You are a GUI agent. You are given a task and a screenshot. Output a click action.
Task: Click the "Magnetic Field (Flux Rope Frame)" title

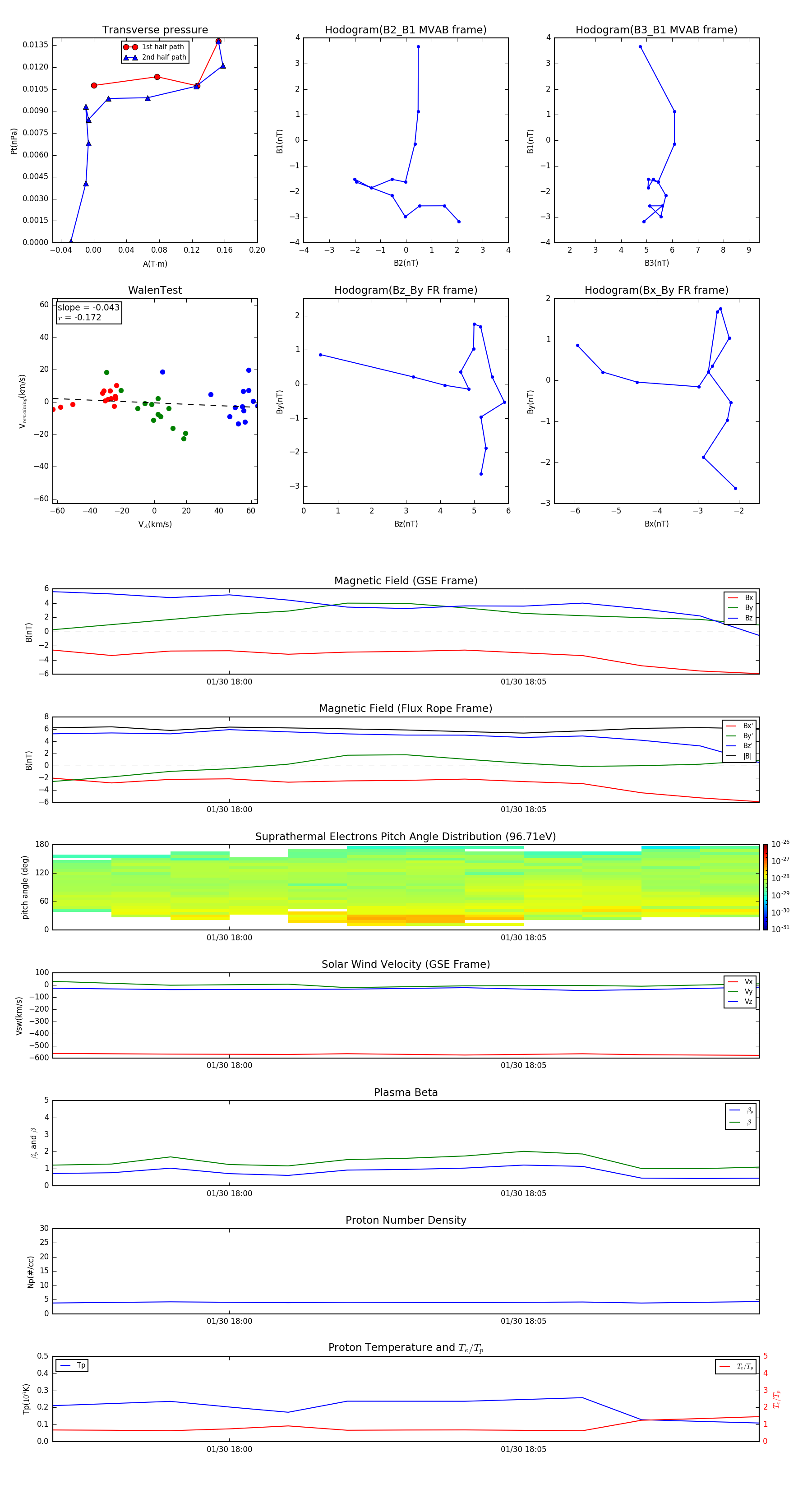pyautogui.click(x=406, y=709)
